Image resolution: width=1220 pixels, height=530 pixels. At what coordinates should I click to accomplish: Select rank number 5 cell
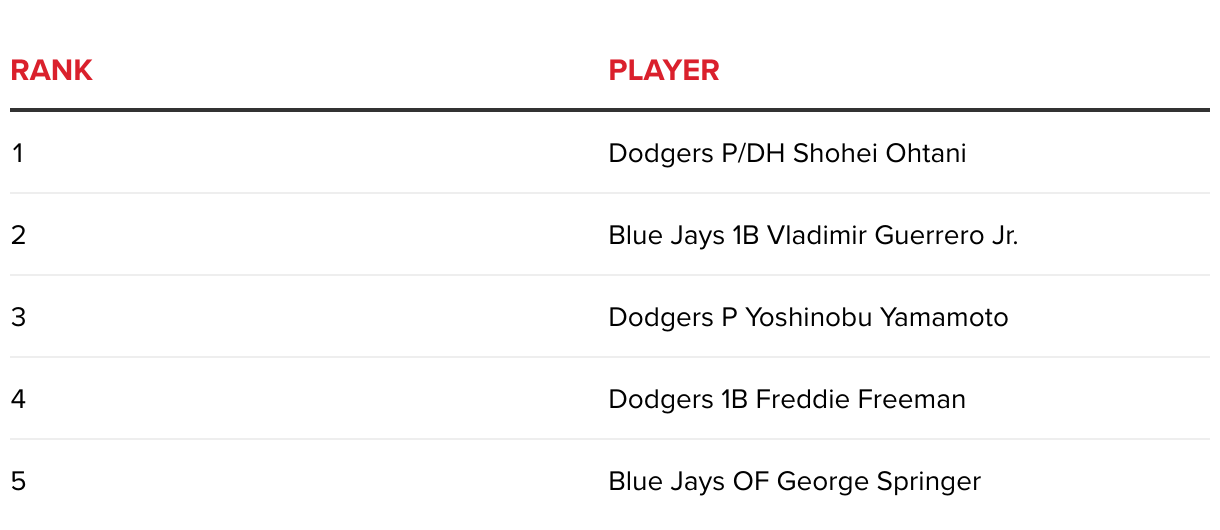[x=18, y=481]
